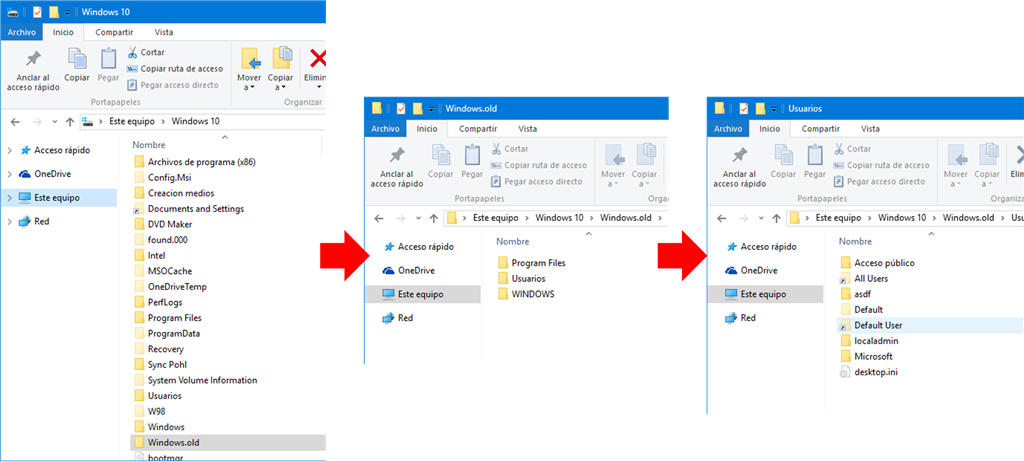Click Windows.old in Usuarios address bar
The image size is (1024, 461).
click(x=968, y=218)
